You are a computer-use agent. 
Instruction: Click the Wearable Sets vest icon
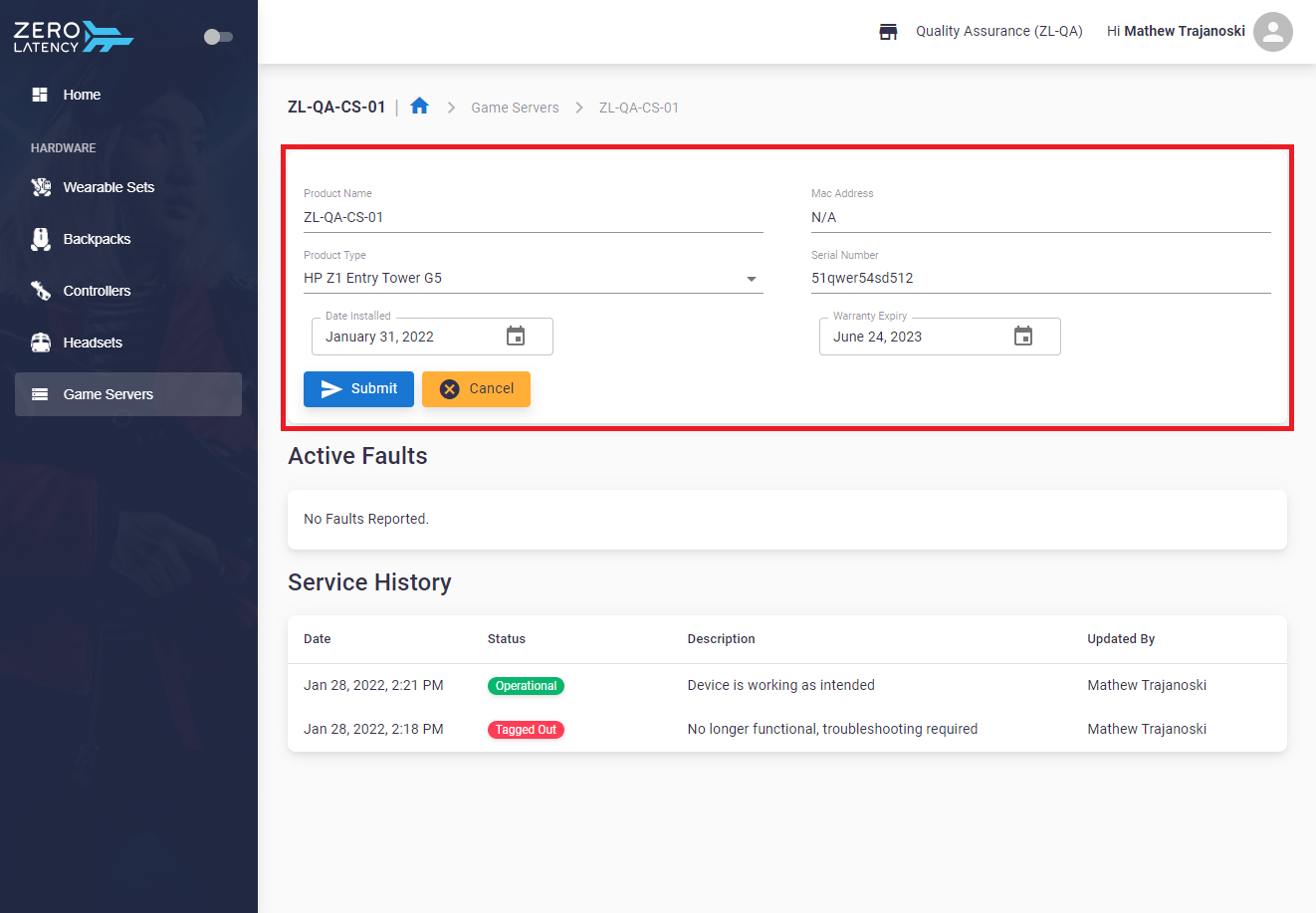(41, 187)
